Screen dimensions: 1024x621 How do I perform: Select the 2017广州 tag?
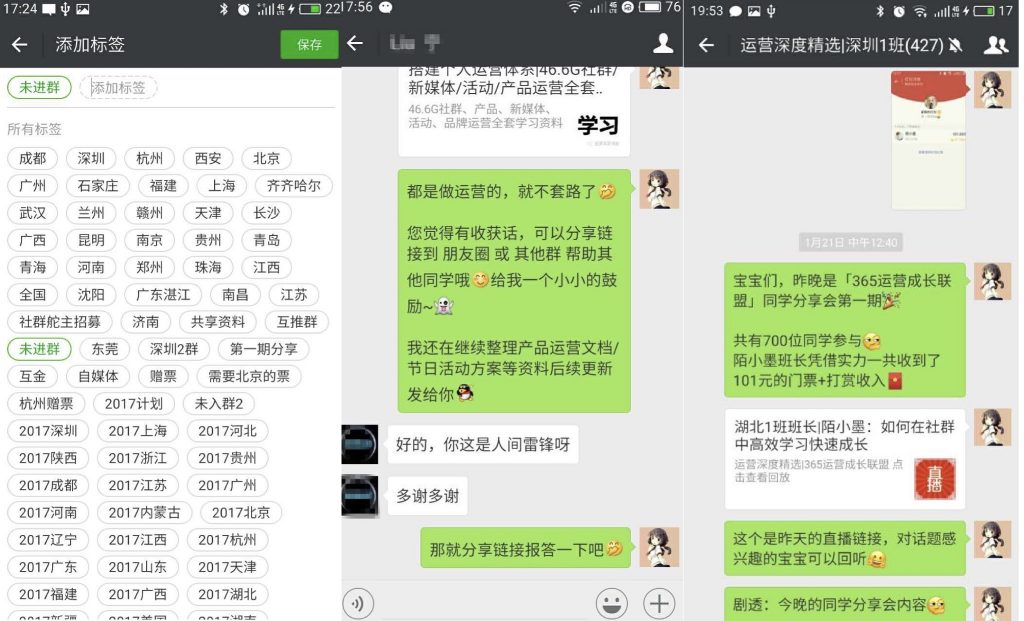[227, 486]
